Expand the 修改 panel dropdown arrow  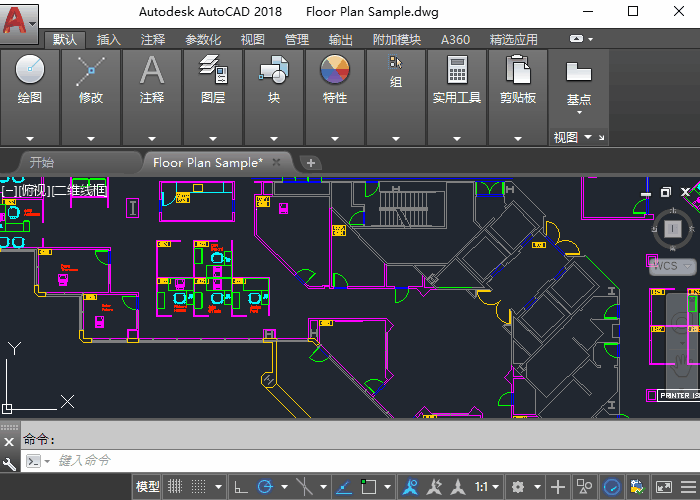click(91, 139)
